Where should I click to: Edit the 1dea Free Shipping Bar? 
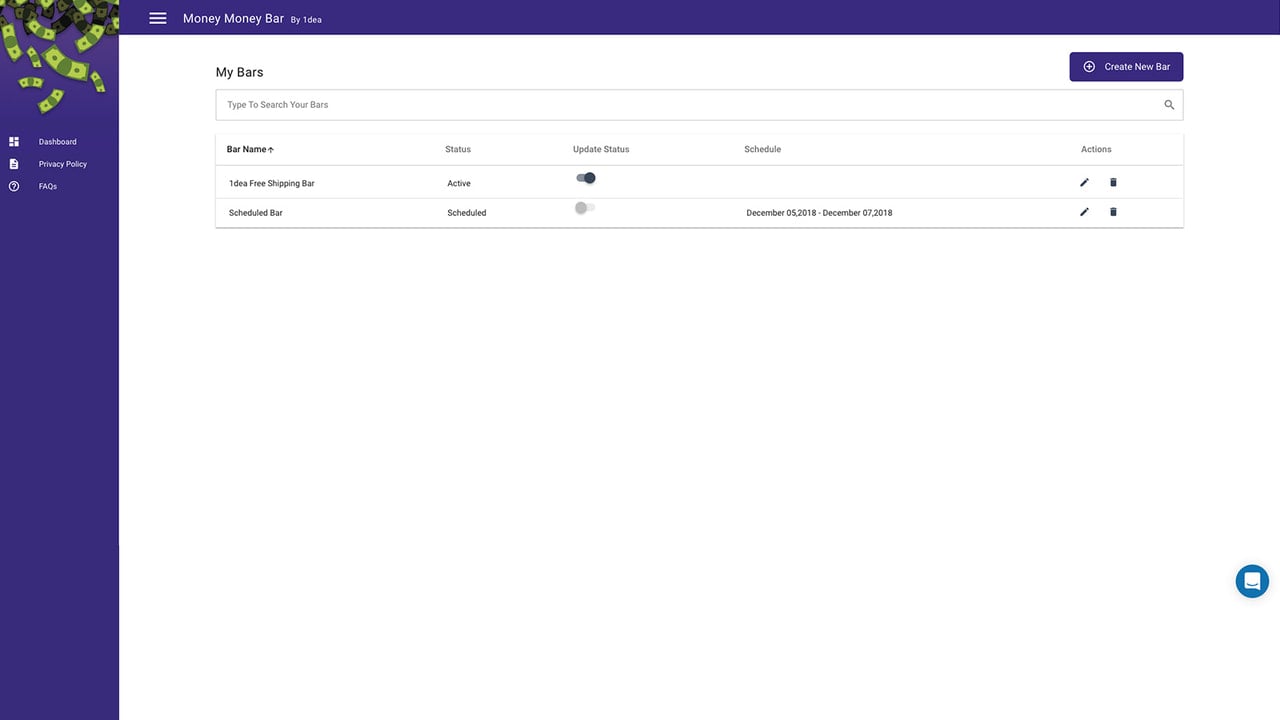[x=1084, y=182]
